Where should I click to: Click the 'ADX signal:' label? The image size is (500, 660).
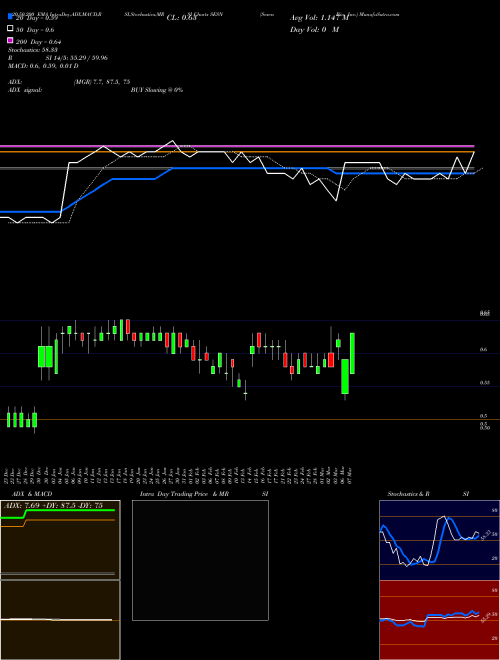tap(25, 90)
